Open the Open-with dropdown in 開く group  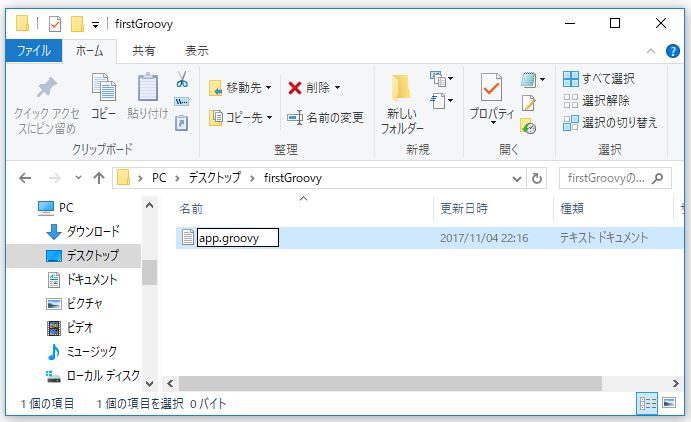click(x=533, y=79)
